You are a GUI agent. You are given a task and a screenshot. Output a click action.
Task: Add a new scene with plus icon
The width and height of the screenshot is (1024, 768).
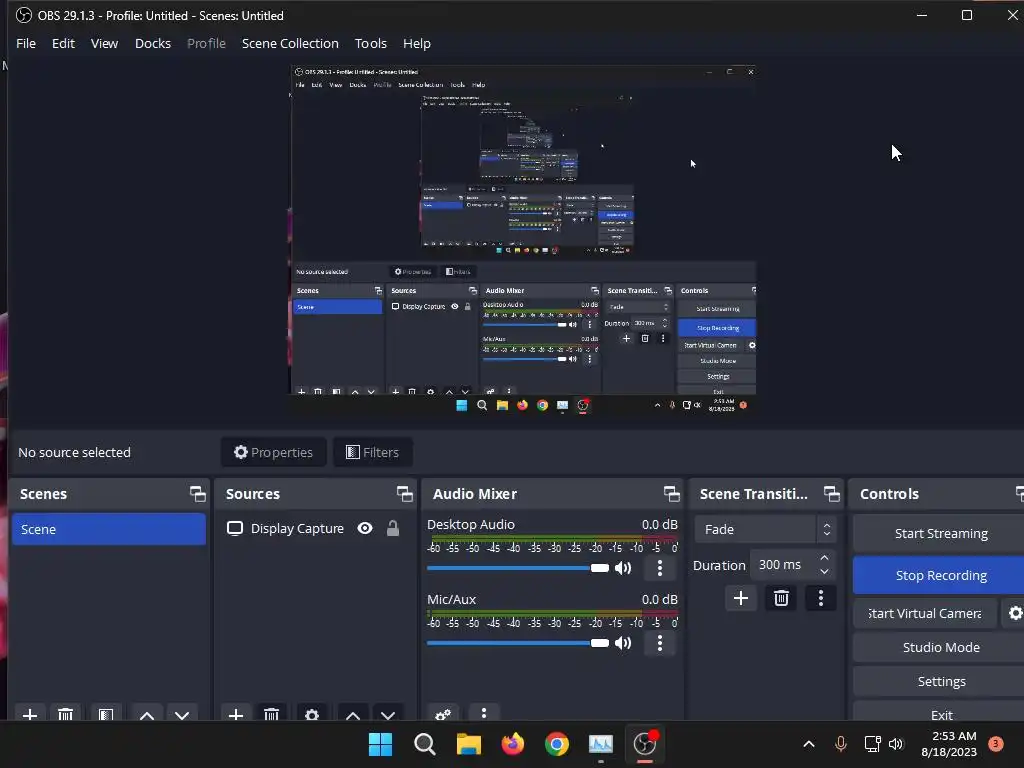pyautogui.click(x=29, y=714)
